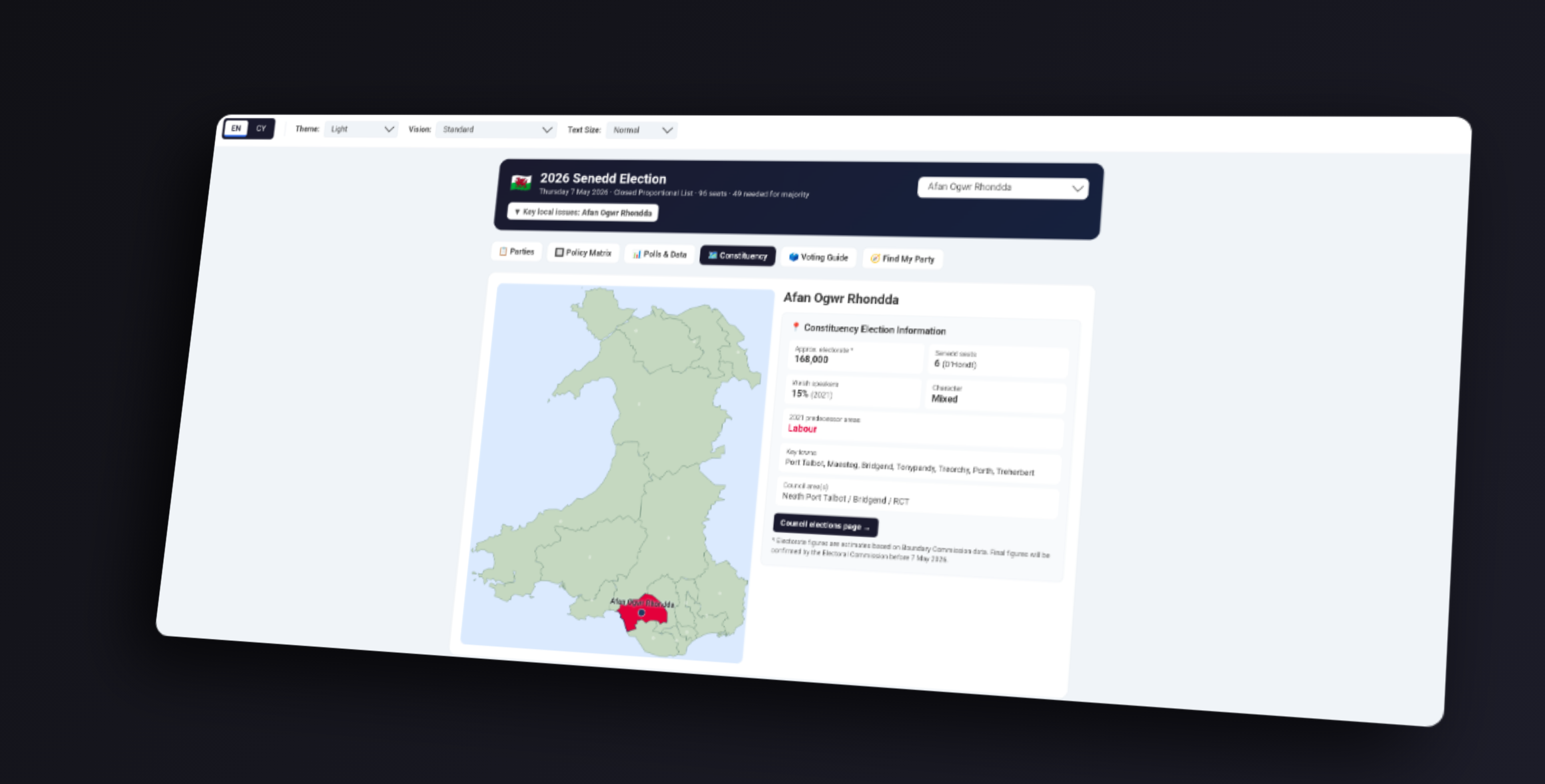Open the Vision mode dropdown
Image resolution: width=1545 pixels, height=784 pixels.
point(496,130)
